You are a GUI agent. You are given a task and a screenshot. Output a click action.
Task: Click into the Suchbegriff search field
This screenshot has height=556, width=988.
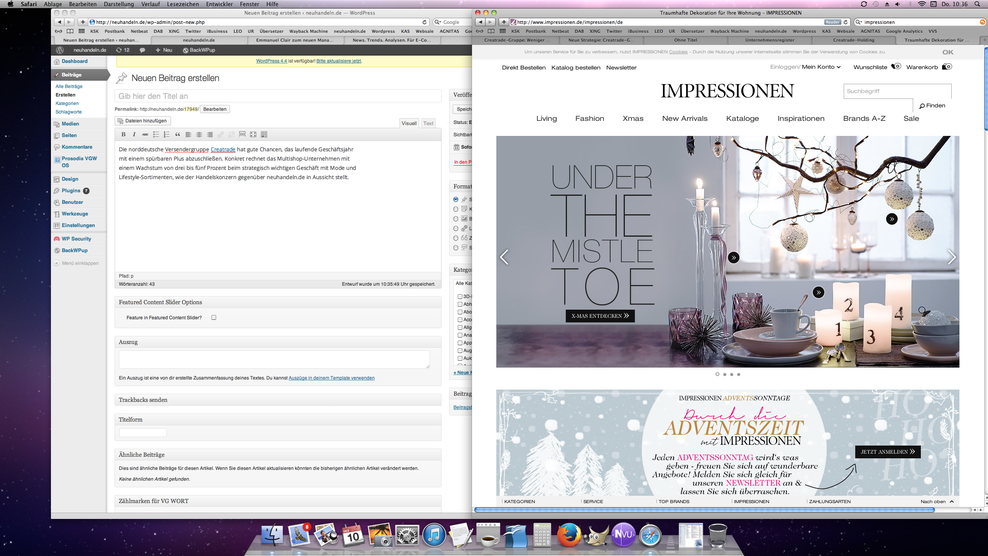[x=897, y=91]
